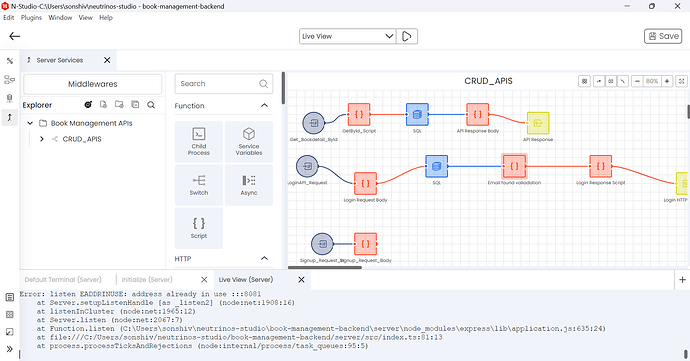Open the flow diagram icon in left sidebar
The image size is (690, 361).
coord(10,80)
